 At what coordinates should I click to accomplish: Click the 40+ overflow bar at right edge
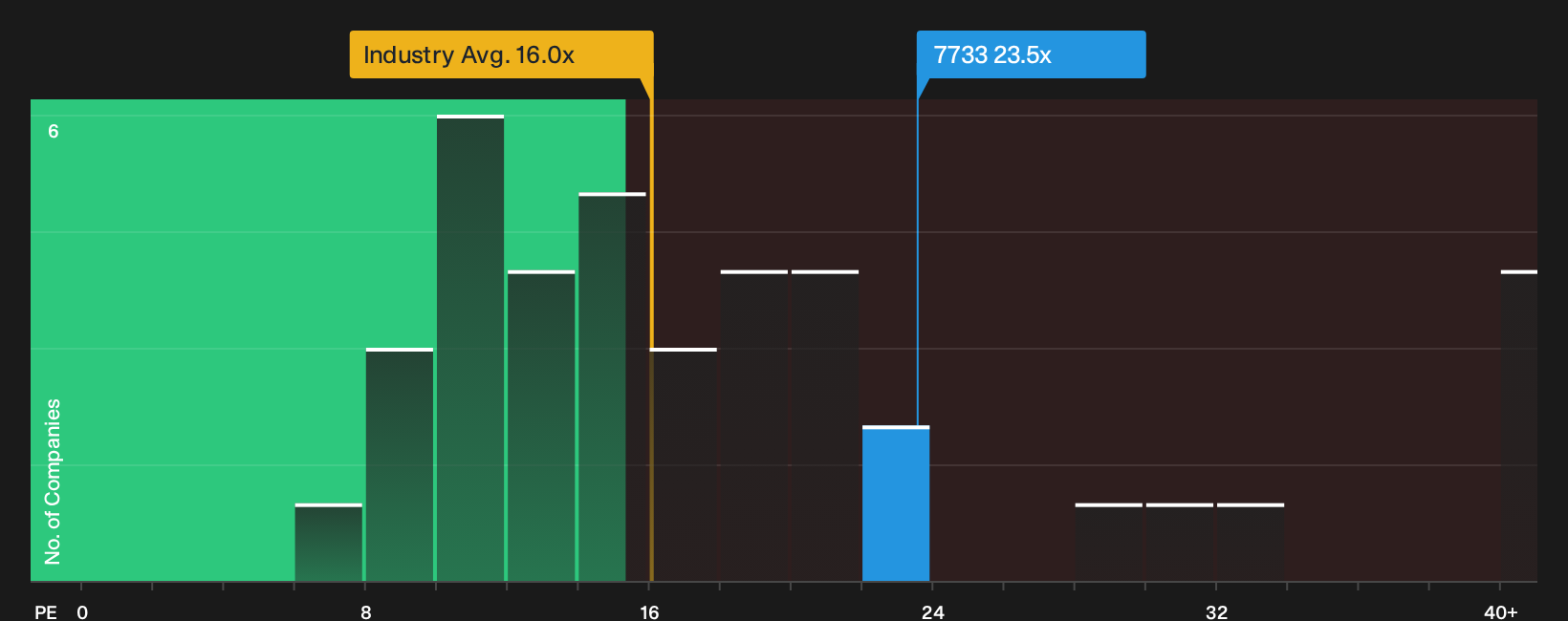(1519, 426)
